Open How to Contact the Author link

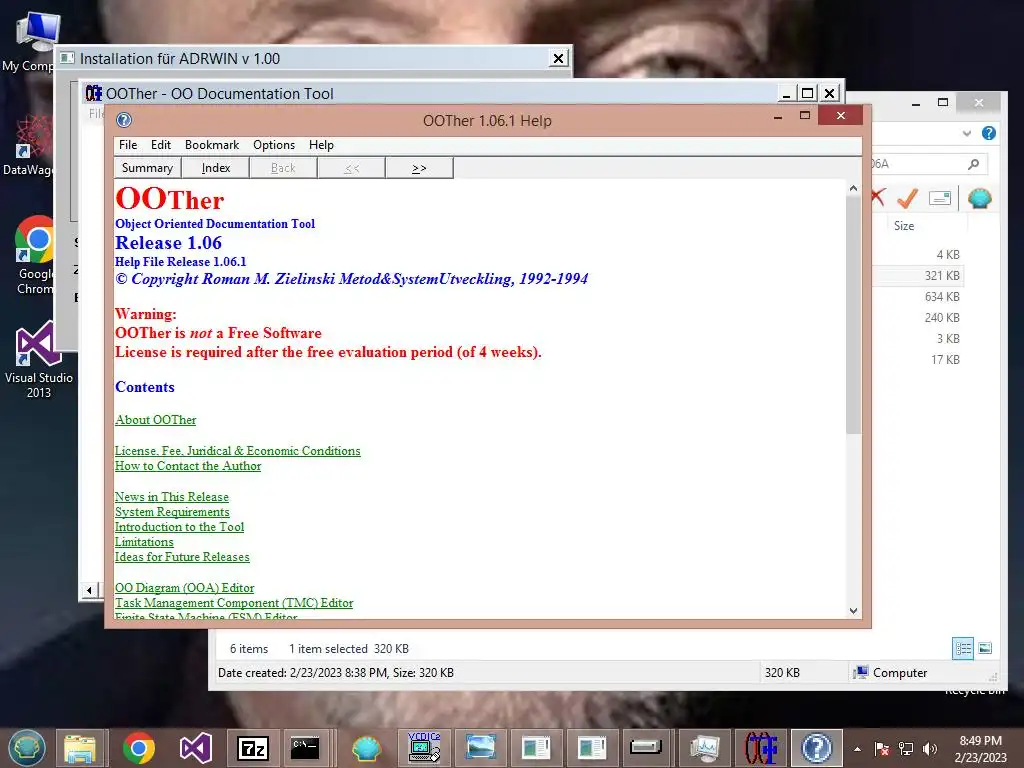pos(188,466)
